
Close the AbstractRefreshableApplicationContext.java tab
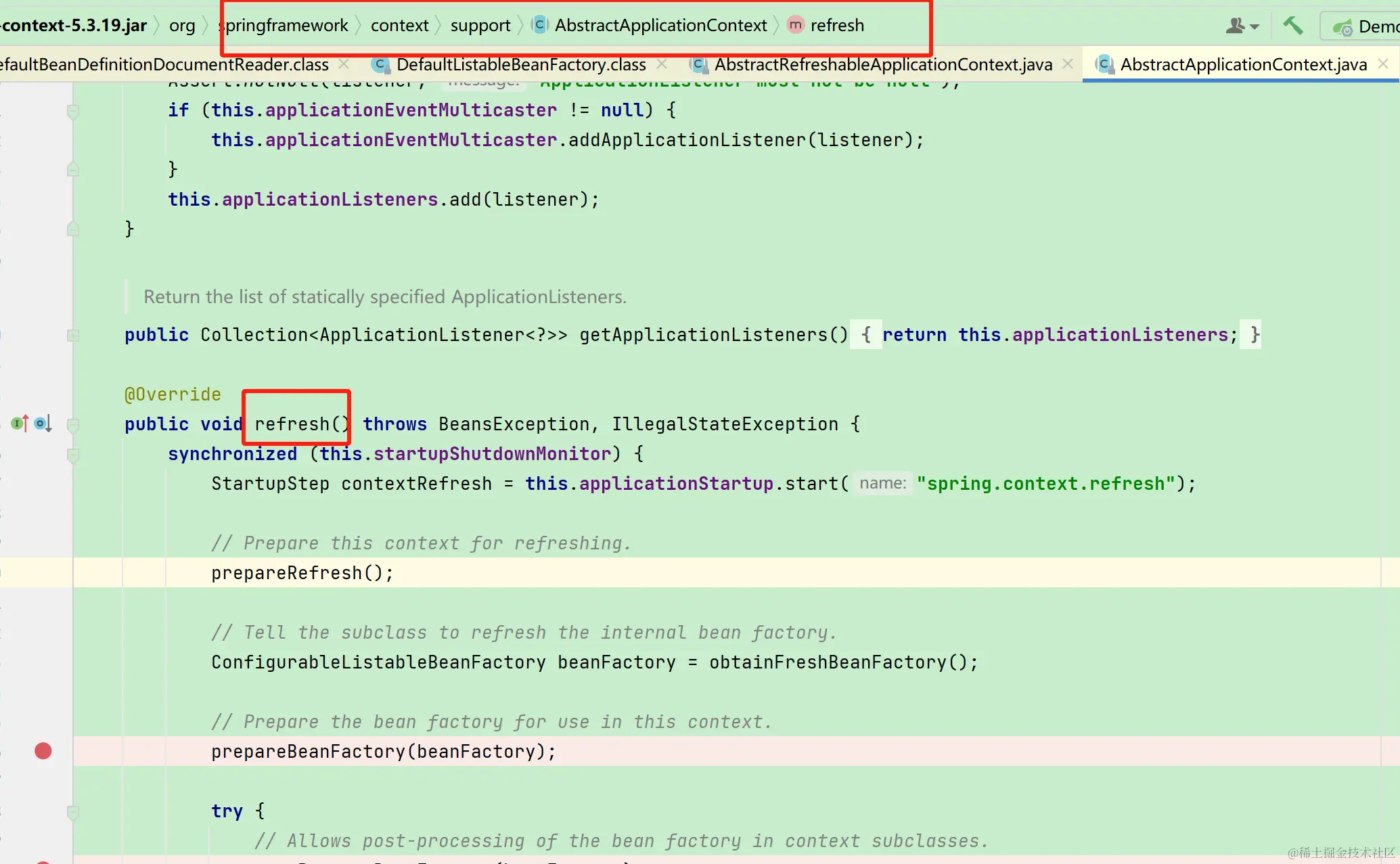click(x=1068, y=64)
